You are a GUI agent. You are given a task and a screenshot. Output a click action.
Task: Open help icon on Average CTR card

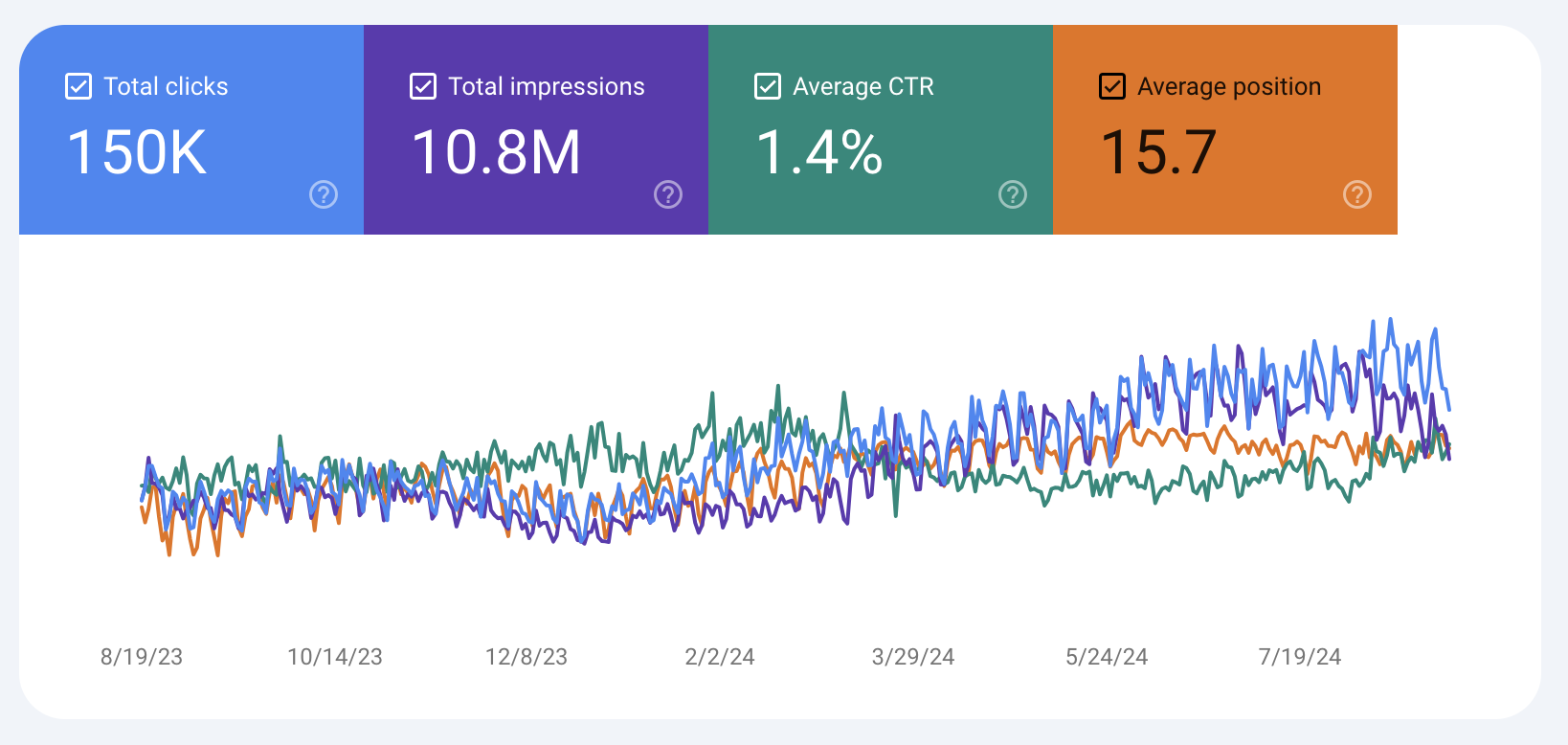coord(1013,194)
